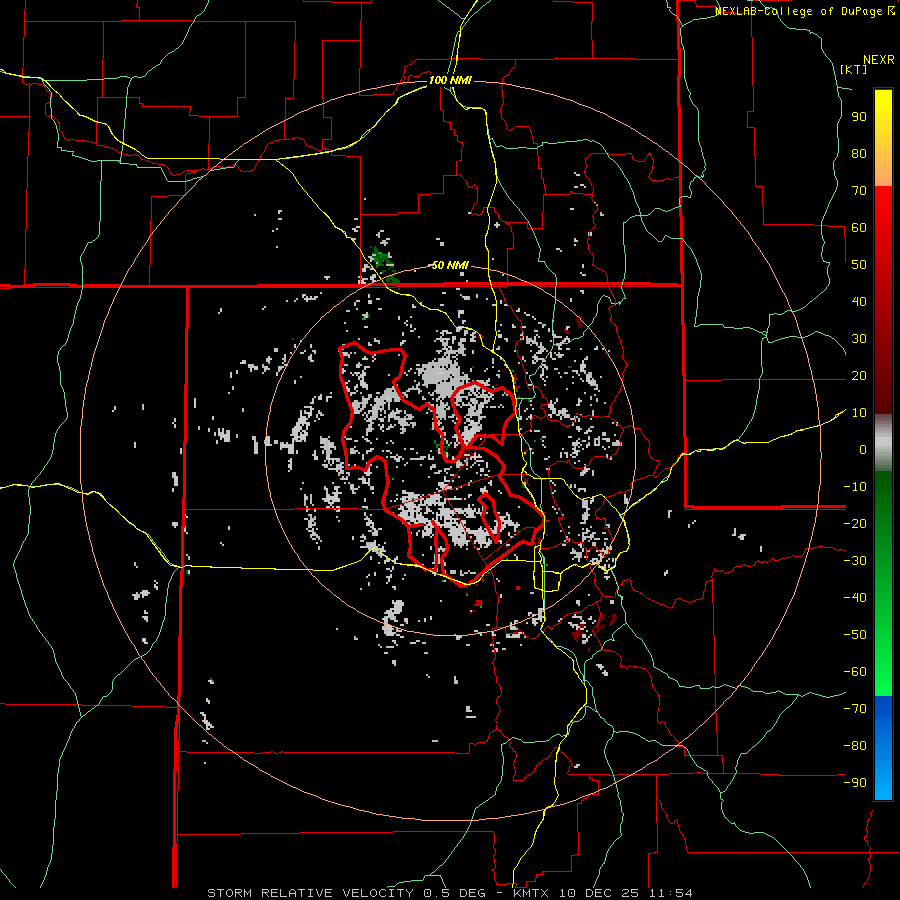Select the 50 NMI range ring label
Viewport: 900px width, 900px height.
(450, 265)
